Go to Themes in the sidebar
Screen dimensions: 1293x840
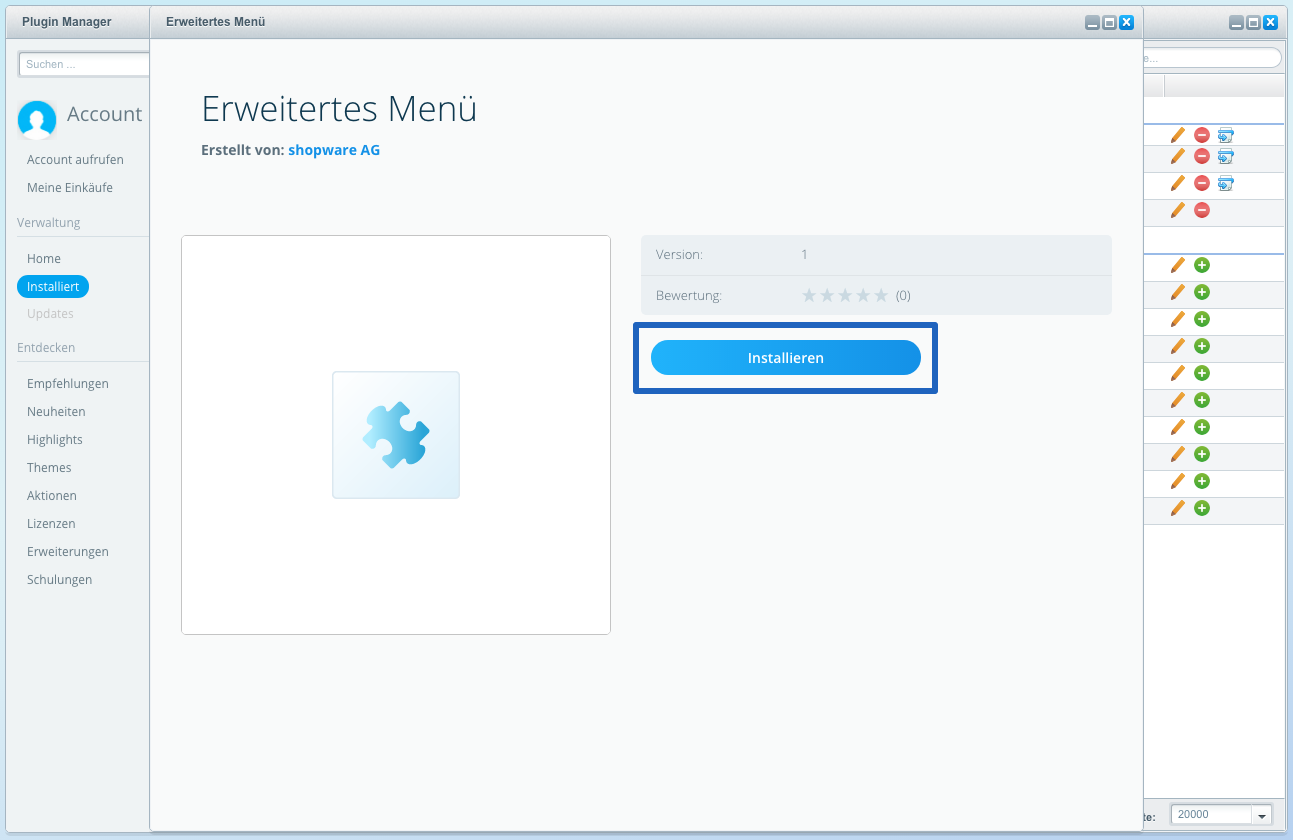pos(49,468)
